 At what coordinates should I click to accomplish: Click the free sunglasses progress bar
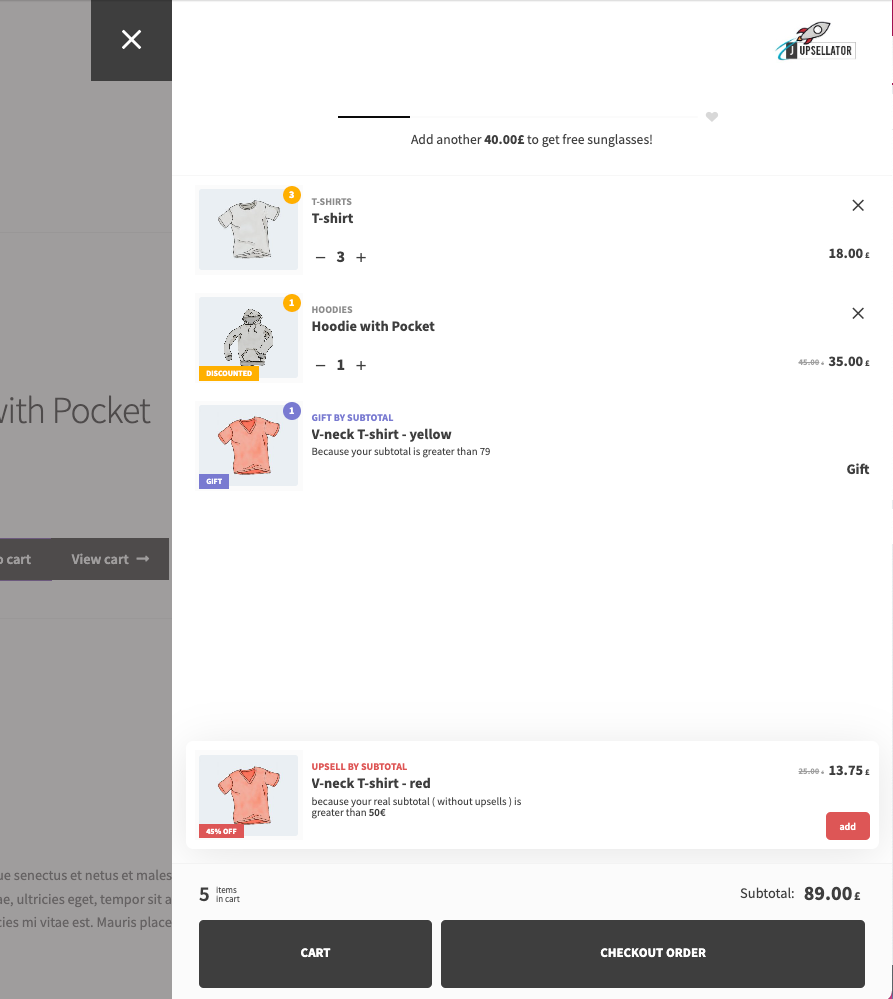(517, 117)
